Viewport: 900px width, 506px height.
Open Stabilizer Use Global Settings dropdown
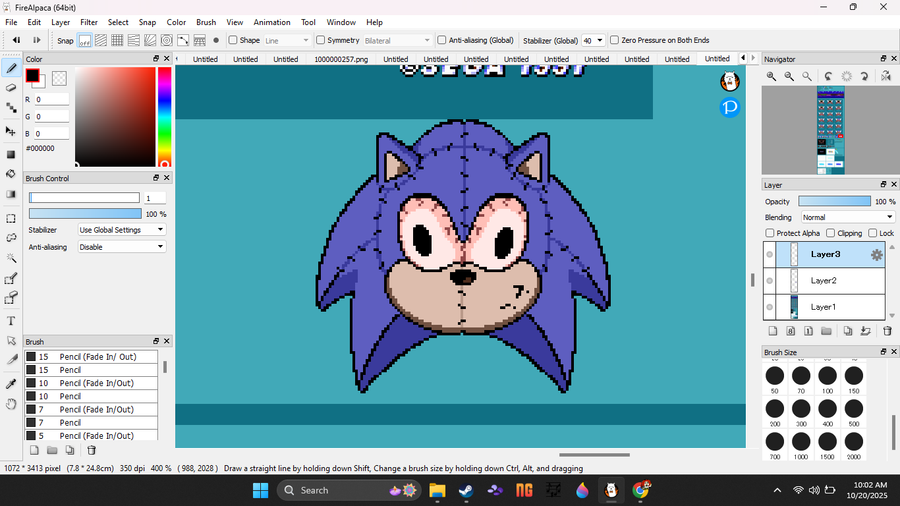coord(122,229)
